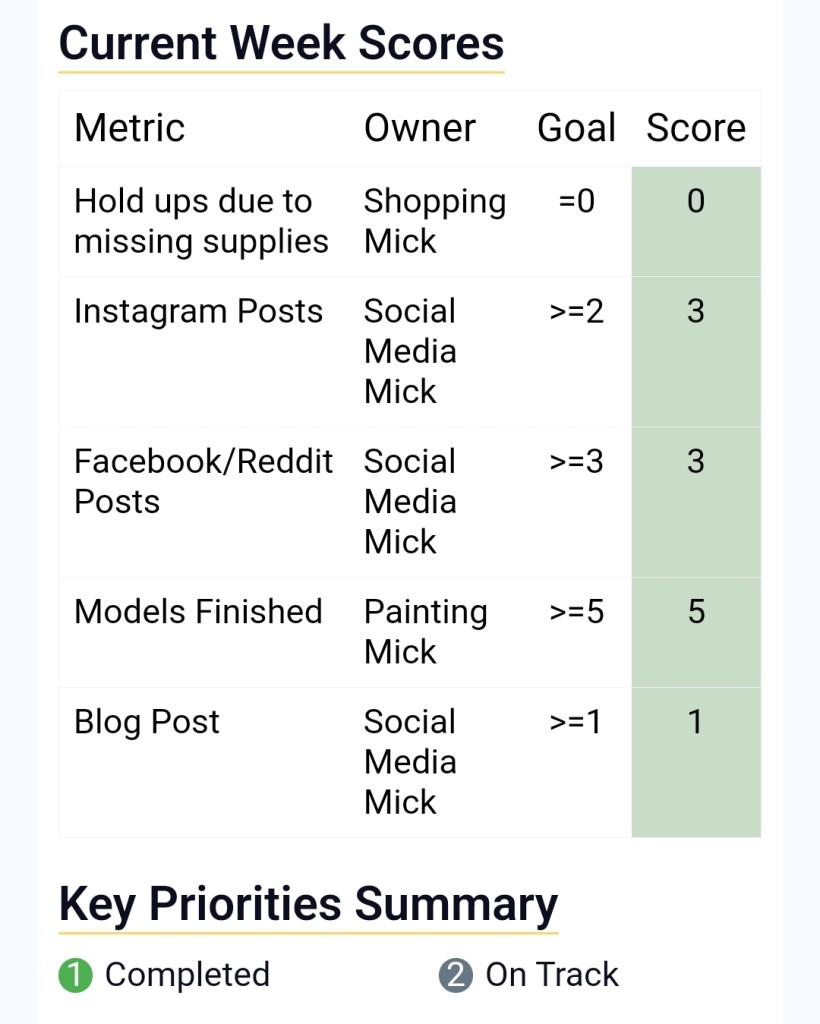Click the gray On Track status icon

tap(454, 975)
